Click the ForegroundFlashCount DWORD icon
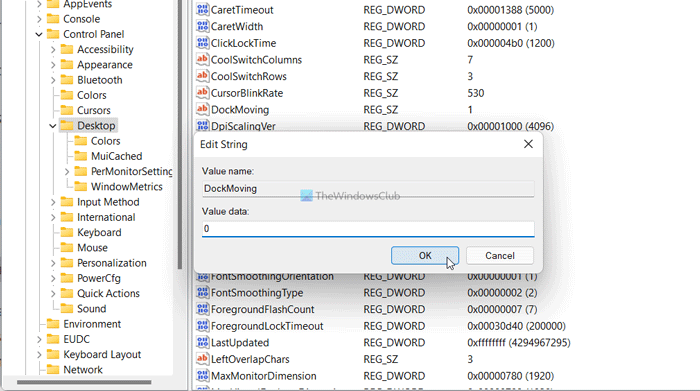The image size is (700, 391). pos(202,309)
